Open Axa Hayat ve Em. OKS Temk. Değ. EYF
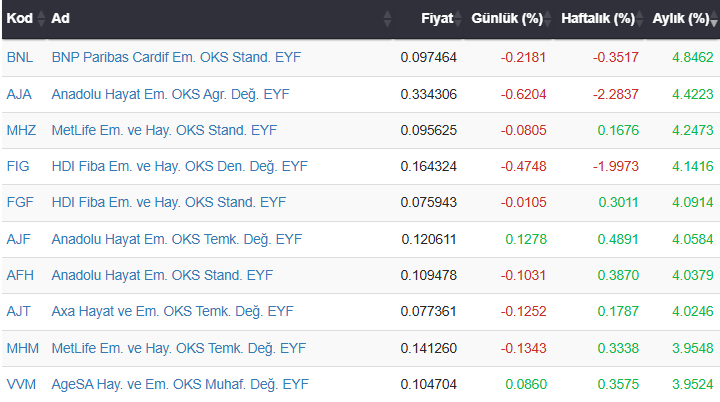Image resolution: width=720 pixels, height=402 pixels. 172,311
